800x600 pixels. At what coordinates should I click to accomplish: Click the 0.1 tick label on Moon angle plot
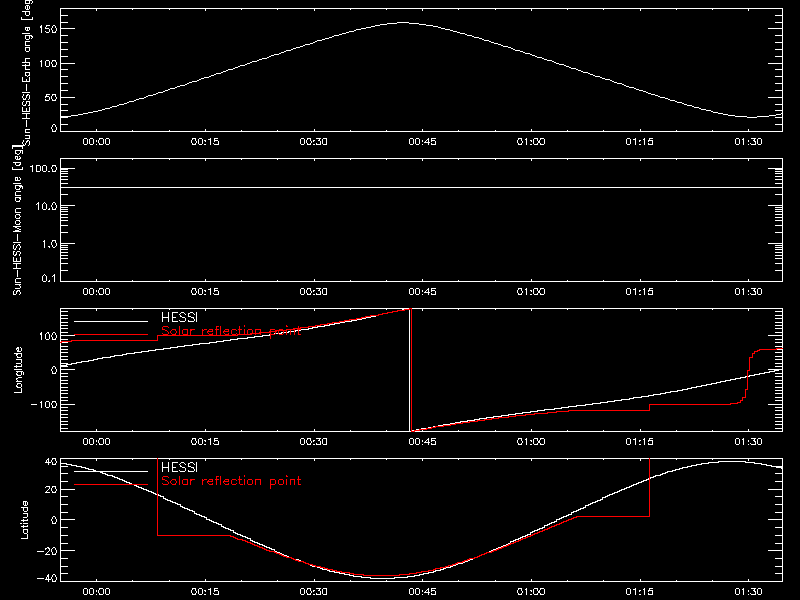coord(49,279)
